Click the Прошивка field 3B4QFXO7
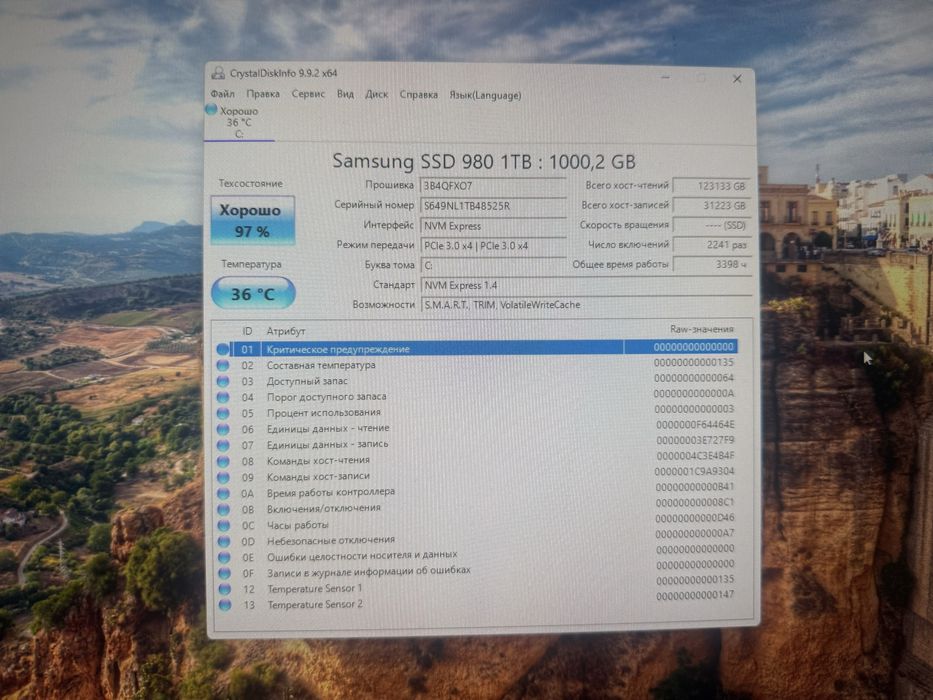 click(x=493, y=186)
